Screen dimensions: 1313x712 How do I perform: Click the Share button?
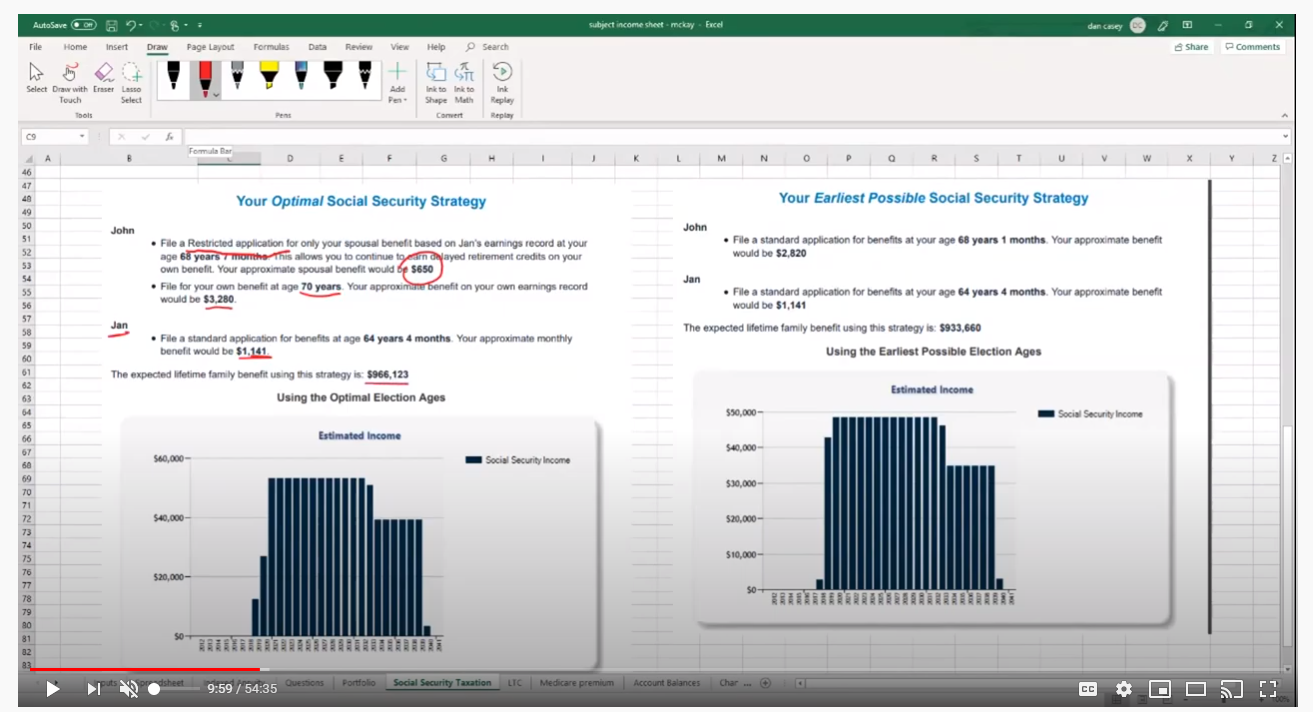pos(1190,47)
